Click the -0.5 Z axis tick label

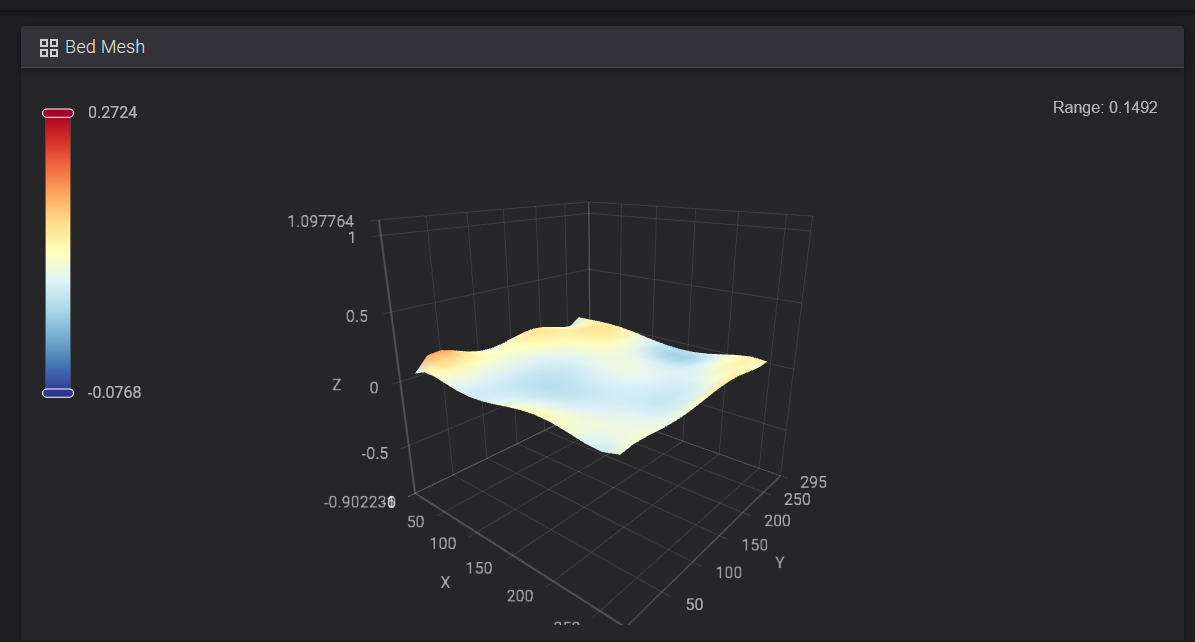tap(375, 453)
